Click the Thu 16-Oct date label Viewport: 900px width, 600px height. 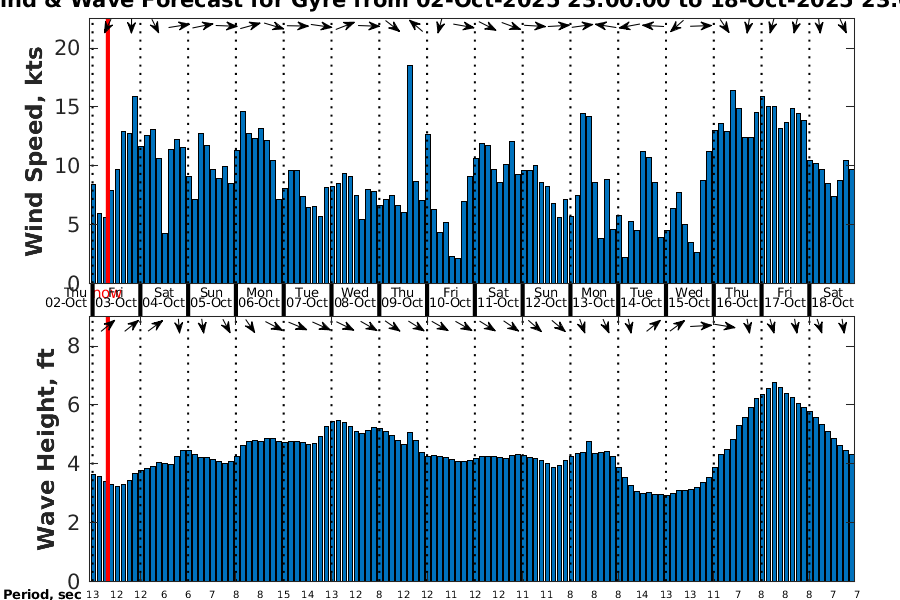pos(737,297)
